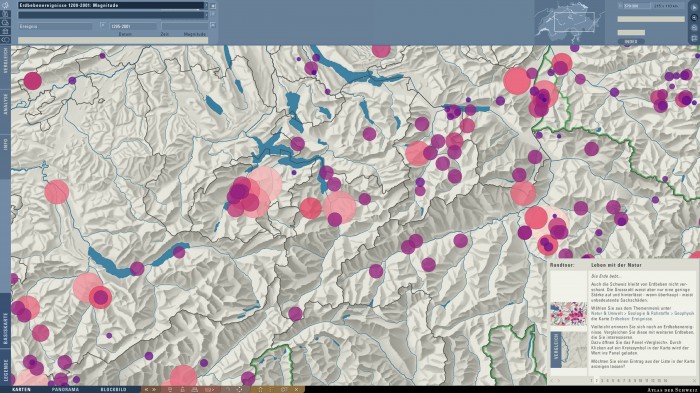
Task: Select the arrow pointer tool icon
Action: coord(694,7)
